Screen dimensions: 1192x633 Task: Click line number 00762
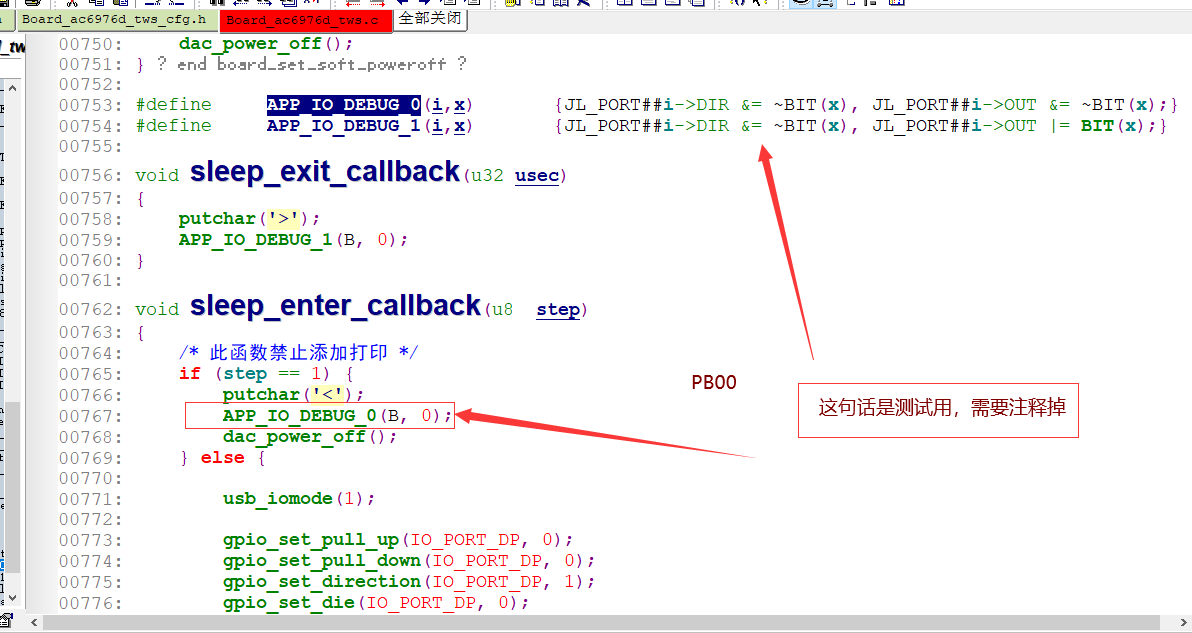click(x=90, y=309)
